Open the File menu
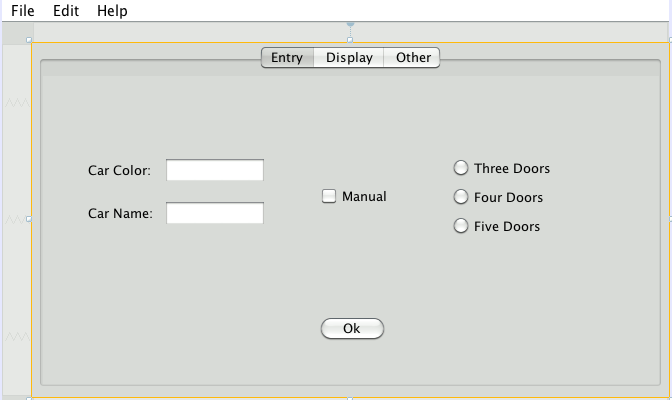This screenshot has width=672, height=400. (x=22, y=11)
